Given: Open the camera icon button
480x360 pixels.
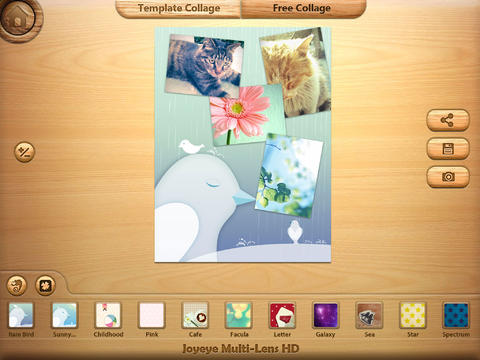Looking at the screenshot, I should coord(448,177).
